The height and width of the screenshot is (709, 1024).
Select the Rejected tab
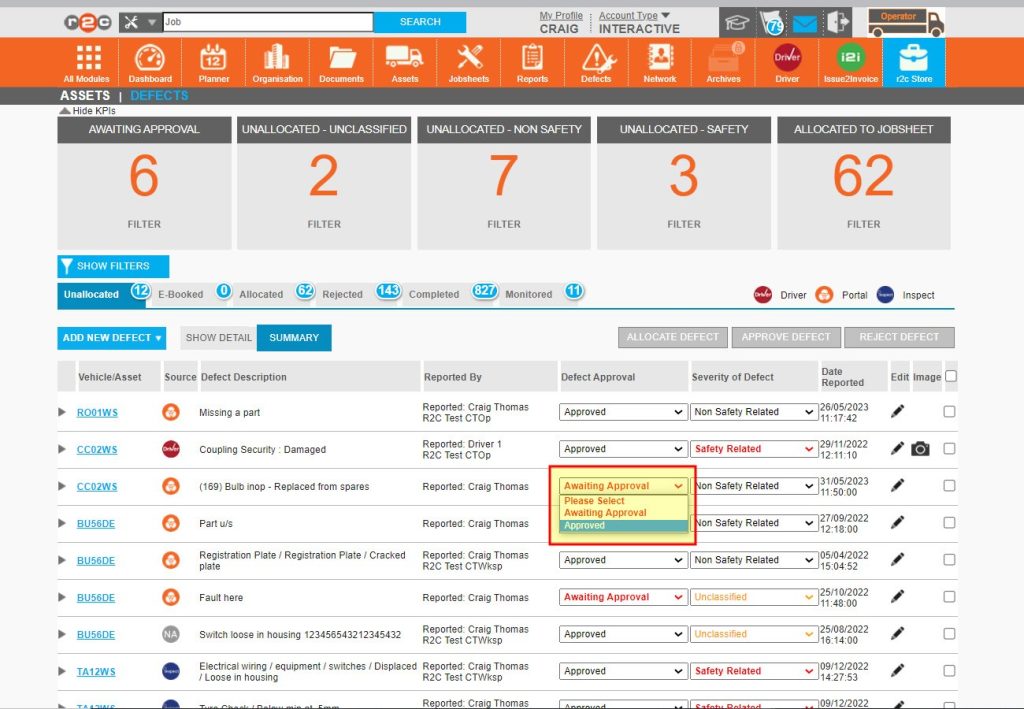343,294
